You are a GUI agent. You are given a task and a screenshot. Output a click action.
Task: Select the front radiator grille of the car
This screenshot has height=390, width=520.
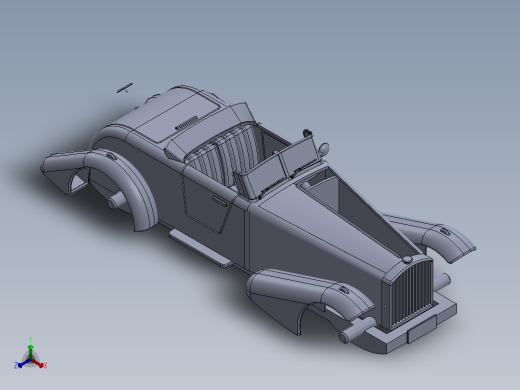[412, 292]
